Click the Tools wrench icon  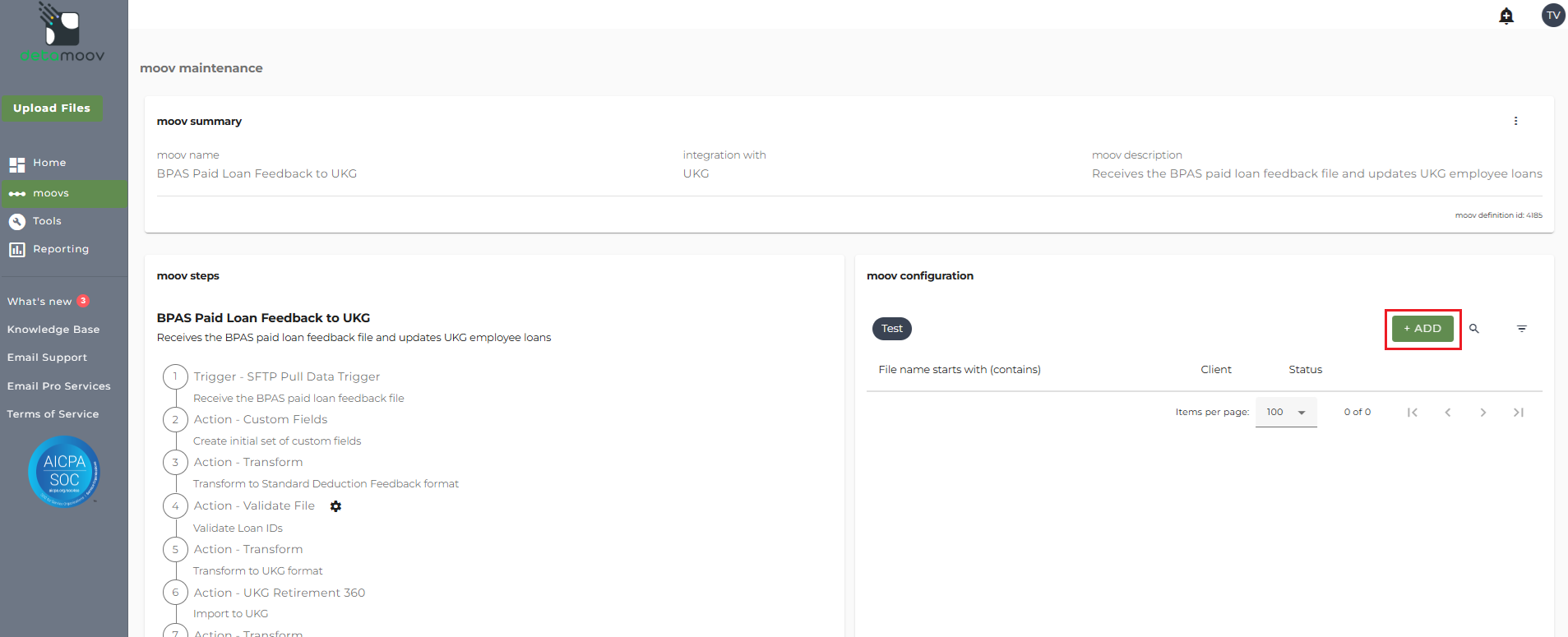17,222
